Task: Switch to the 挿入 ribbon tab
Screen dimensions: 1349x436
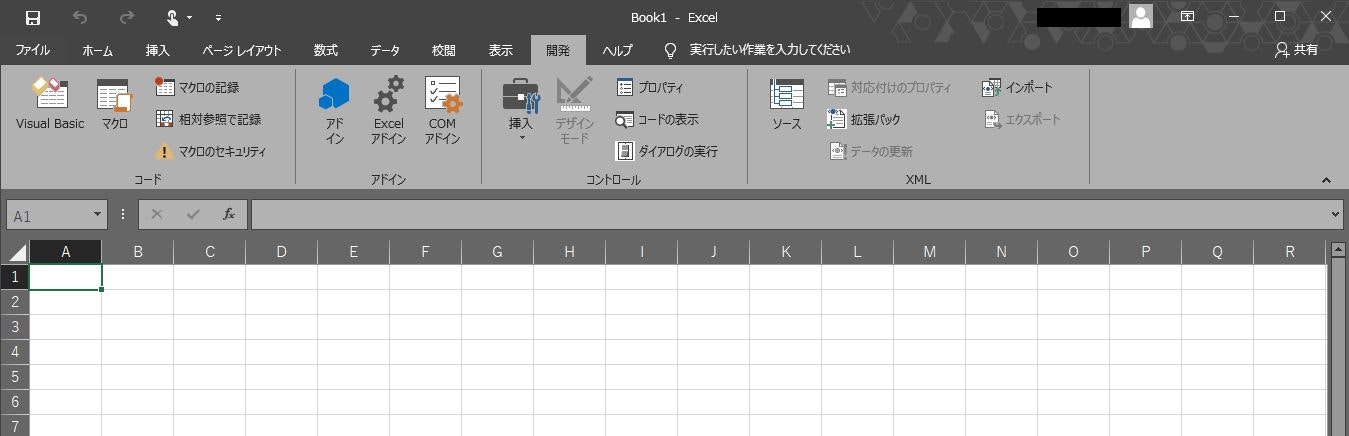Action: (x=158, y=50)
